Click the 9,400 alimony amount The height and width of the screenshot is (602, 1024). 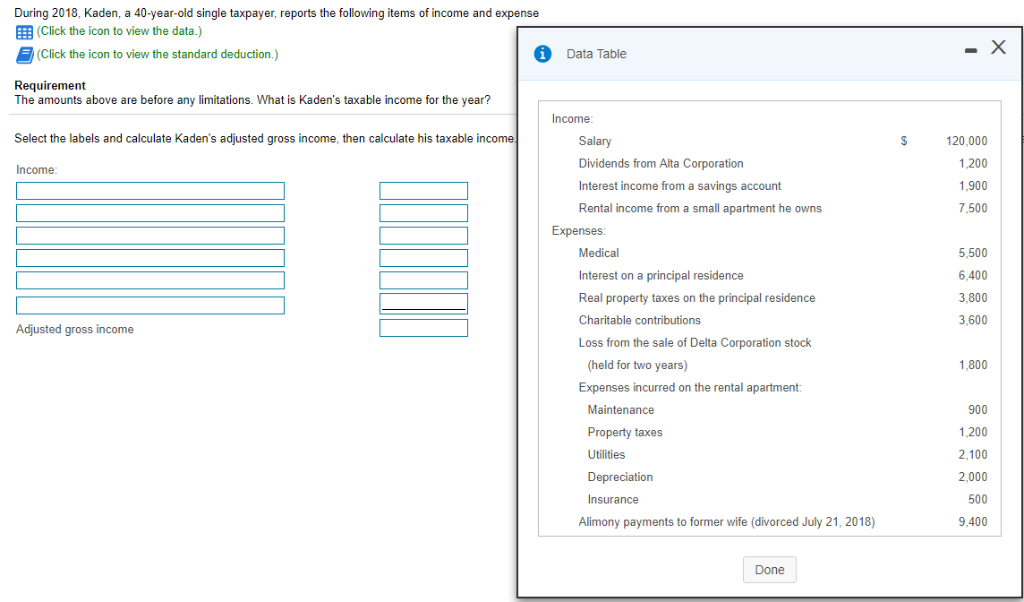(973, 522)
